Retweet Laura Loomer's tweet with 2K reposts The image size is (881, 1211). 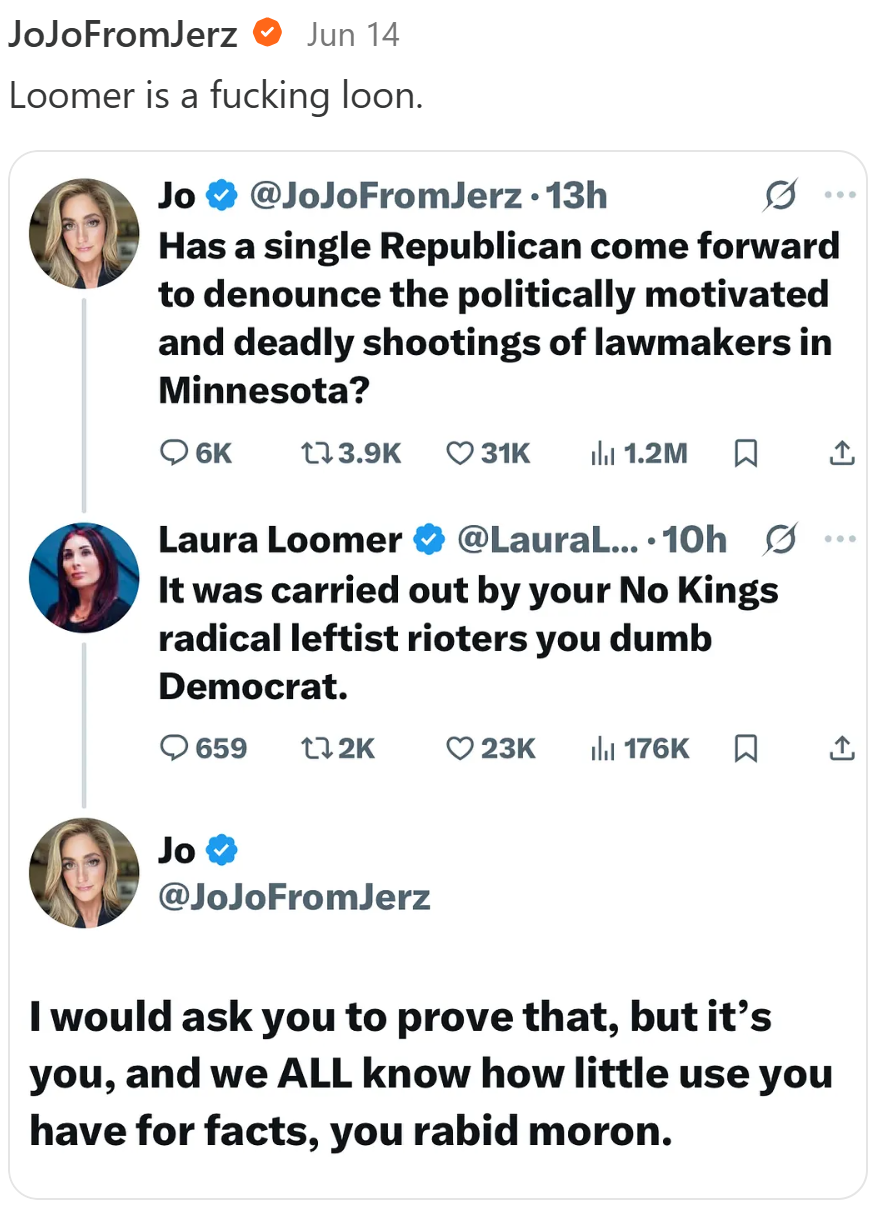(x=314, y=748)
